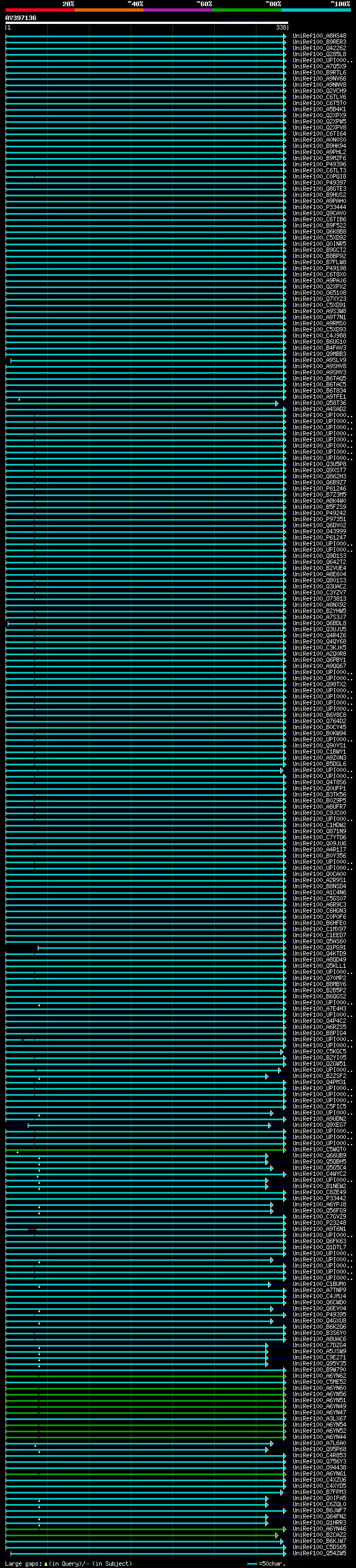The height and width of the screenshot is (1568, 356).
Task: Click the white query sequence ruler bar
Action: (x=147, y=23)
